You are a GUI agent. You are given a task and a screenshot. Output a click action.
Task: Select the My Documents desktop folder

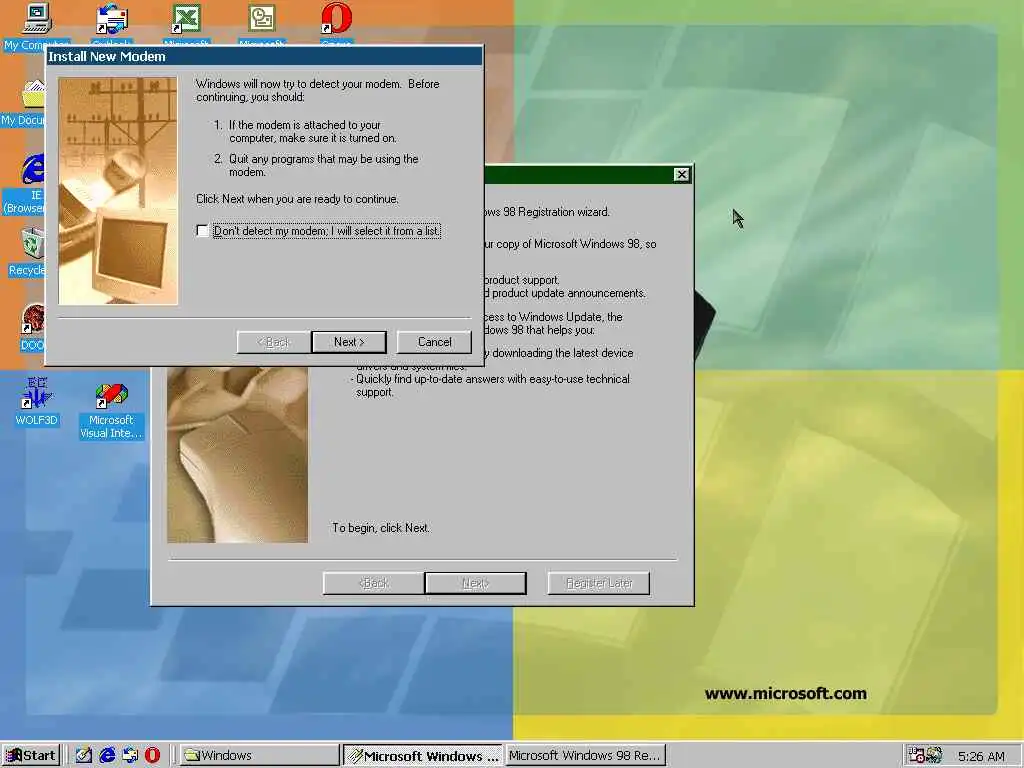pyautogui.click(x=33, y=95)
